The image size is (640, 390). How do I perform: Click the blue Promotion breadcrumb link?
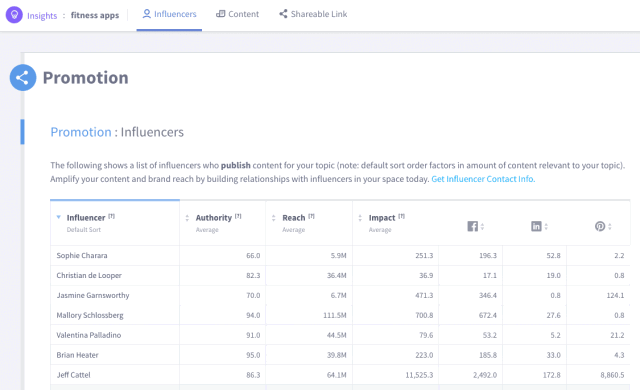(81, 132)
